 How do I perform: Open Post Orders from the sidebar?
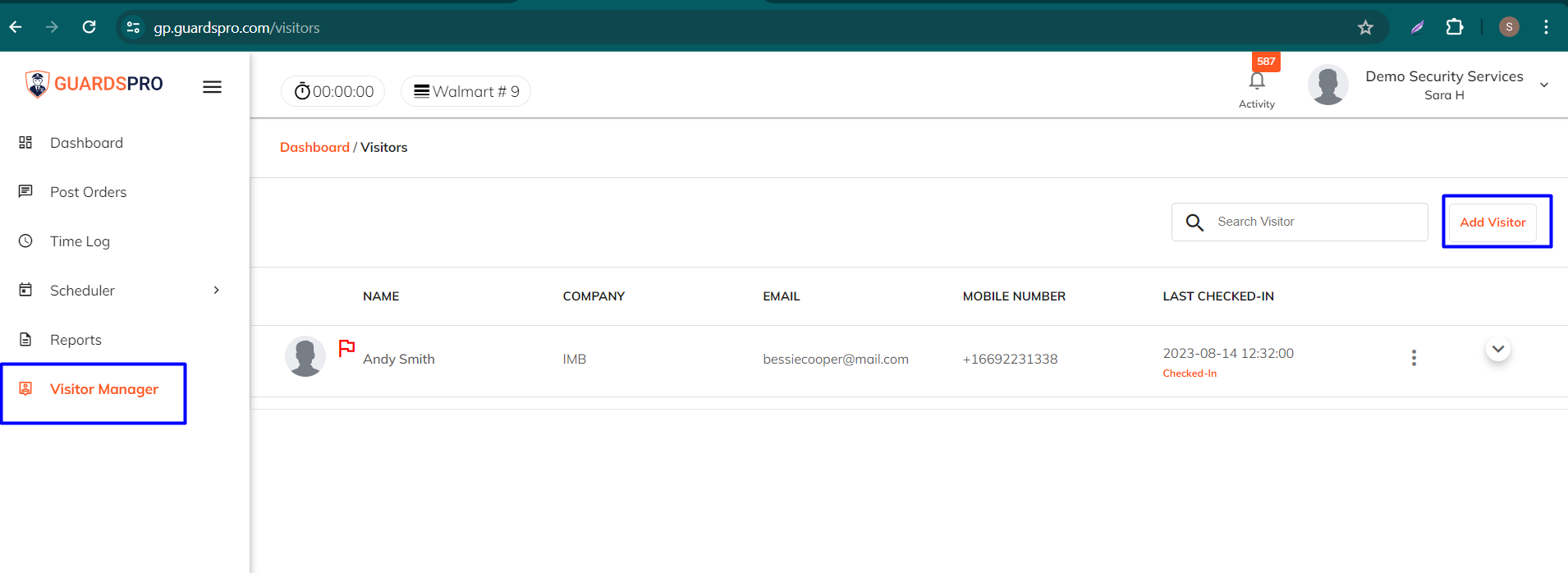coord(88,192)
